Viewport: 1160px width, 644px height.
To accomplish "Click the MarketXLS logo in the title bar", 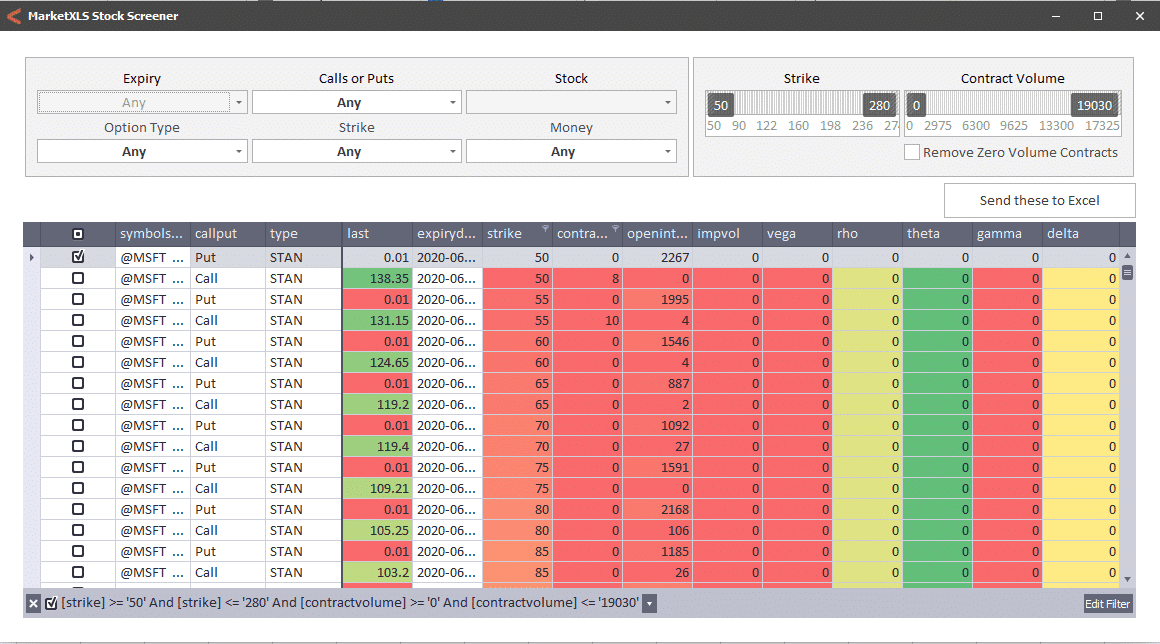I will point(14,16).
